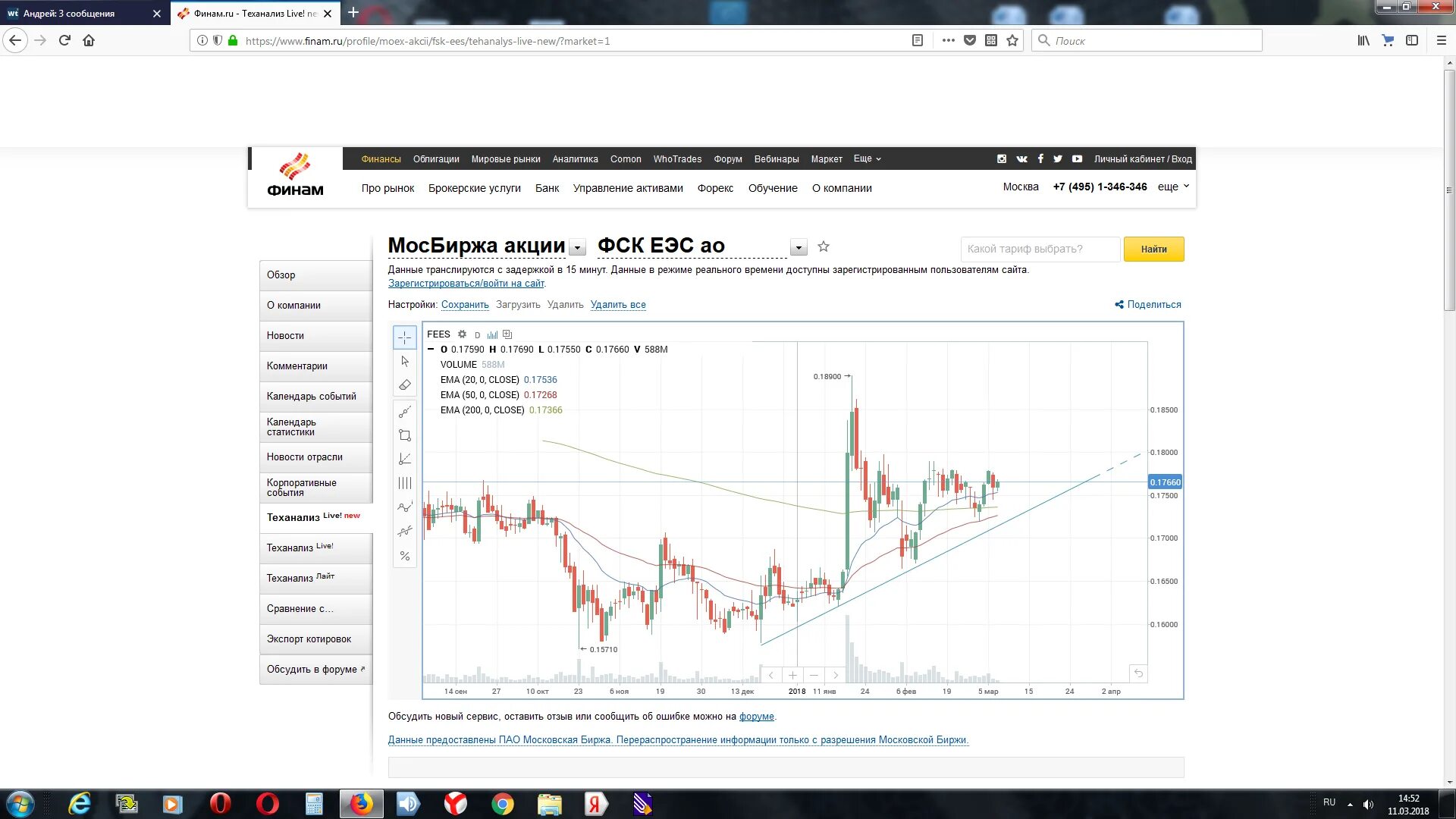The image size is (1456, 819).
Task: Add indicator with plus-square icon
Action: (507, 334)
